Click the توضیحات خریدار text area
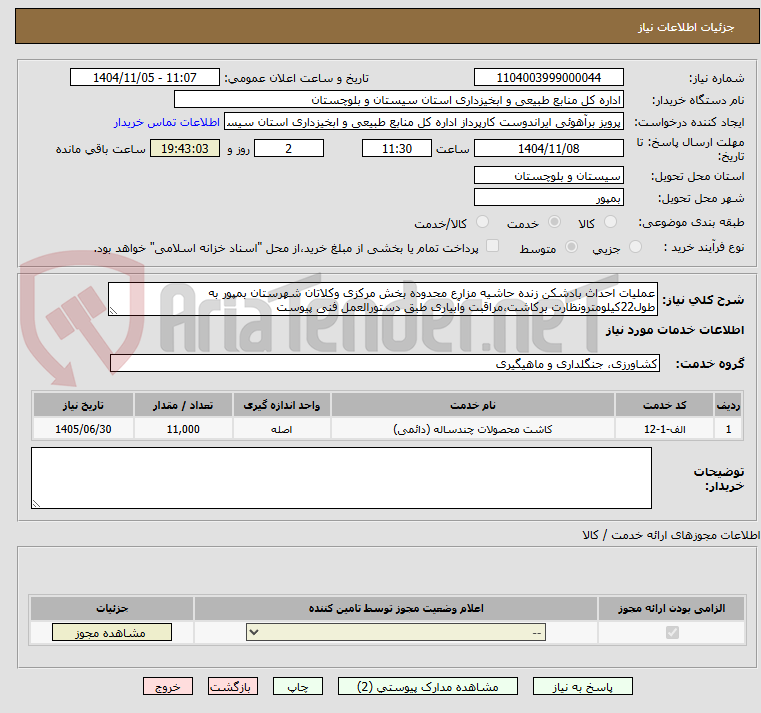The height and width of the screenshot is (713, 761). pyautogui.click(x=341, y=478)
